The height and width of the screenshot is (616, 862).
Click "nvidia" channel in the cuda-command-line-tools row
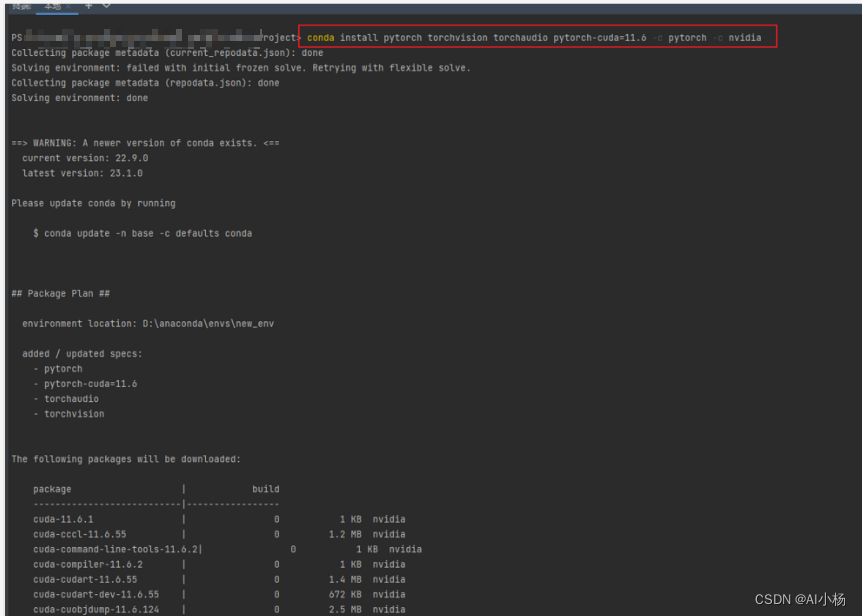tap(405, 550)
